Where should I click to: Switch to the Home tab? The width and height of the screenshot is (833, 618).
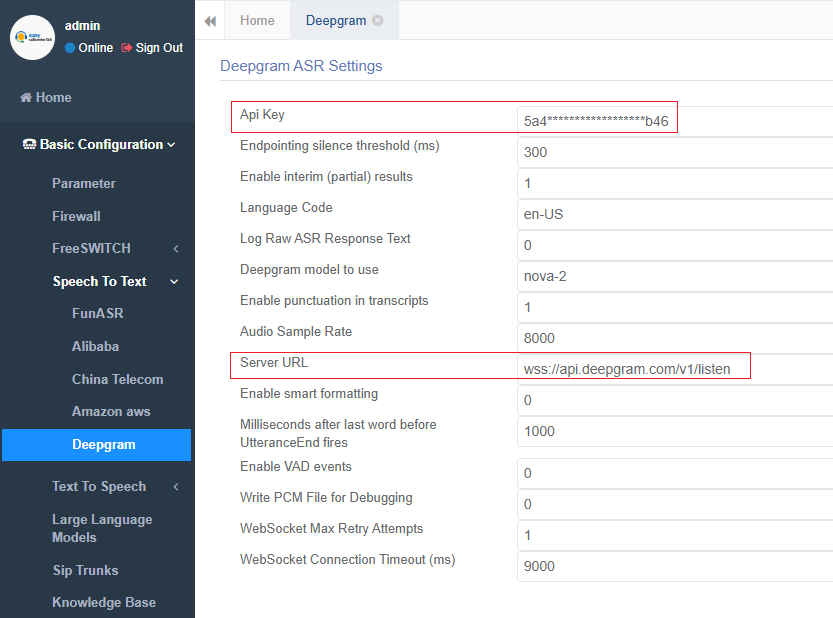[257, 21]
